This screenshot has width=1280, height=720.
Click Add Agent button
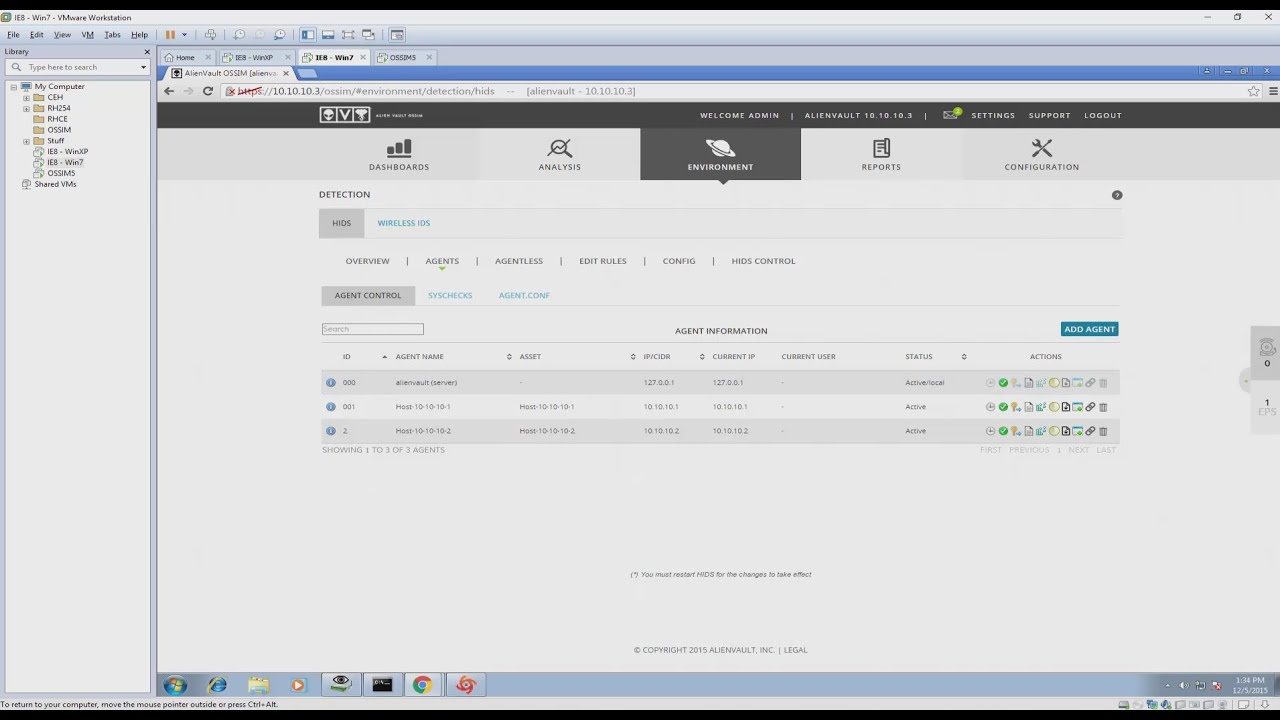(1090, 329)
